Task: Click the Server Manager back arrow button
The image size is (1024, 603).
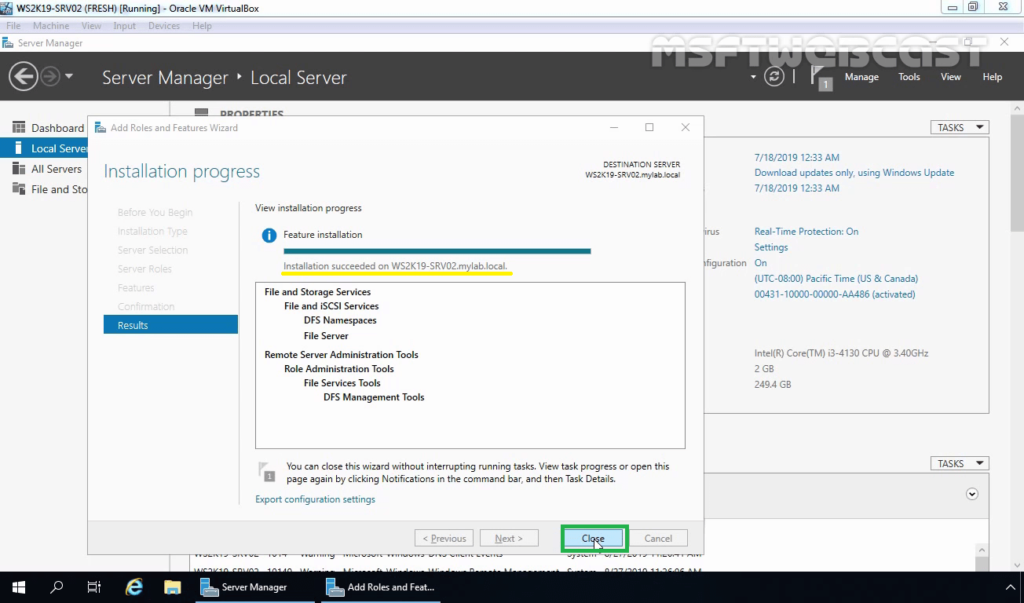Action: (23, 76)
